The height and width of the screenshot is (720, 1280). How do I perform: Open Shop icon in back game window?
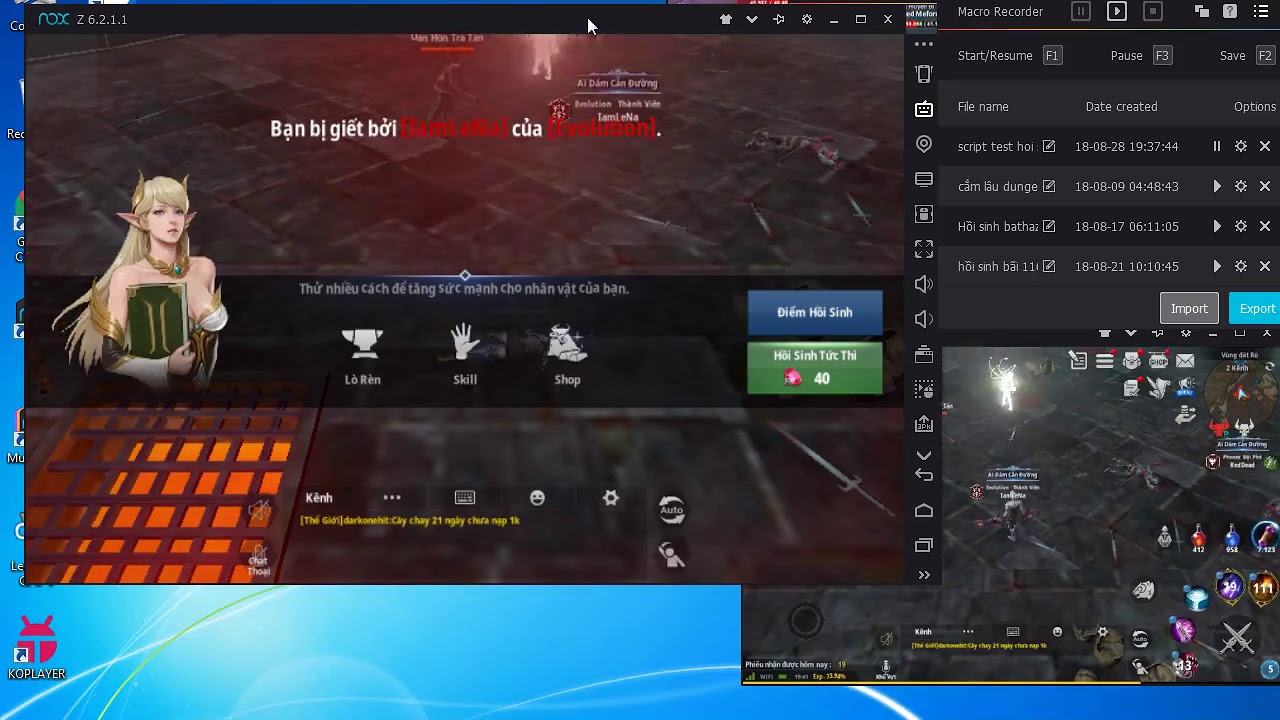pos(1159,361)
